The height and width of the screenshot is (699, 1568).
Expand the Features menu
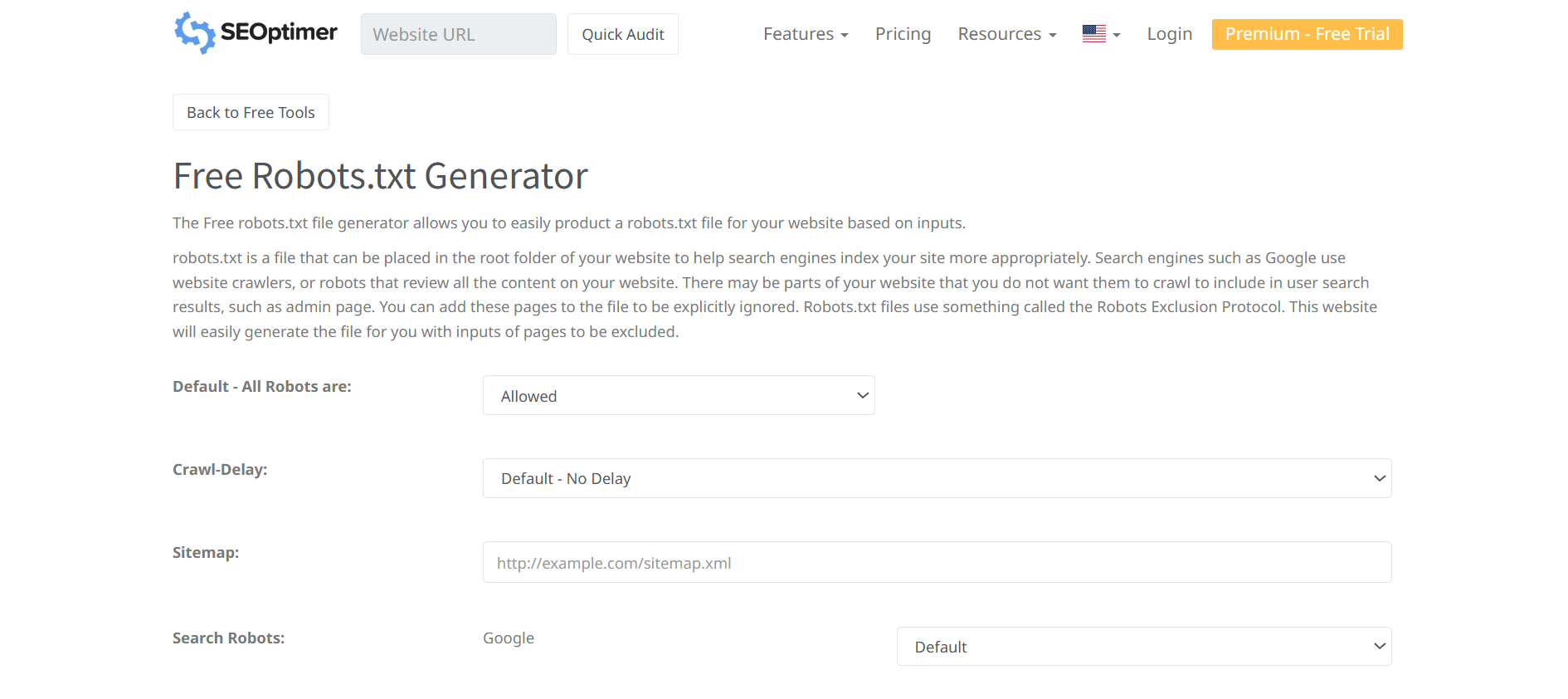click(x=806, y=34)
